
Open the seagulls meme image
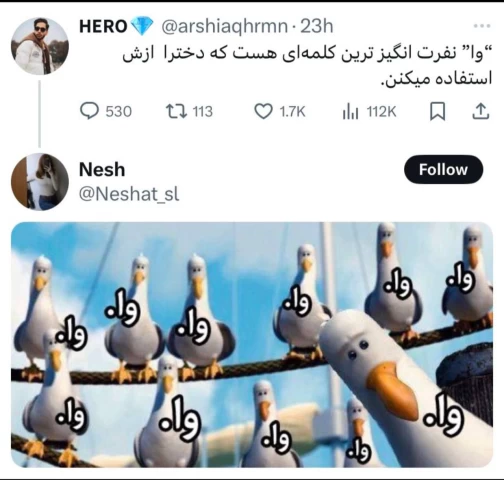click(252, 345)
